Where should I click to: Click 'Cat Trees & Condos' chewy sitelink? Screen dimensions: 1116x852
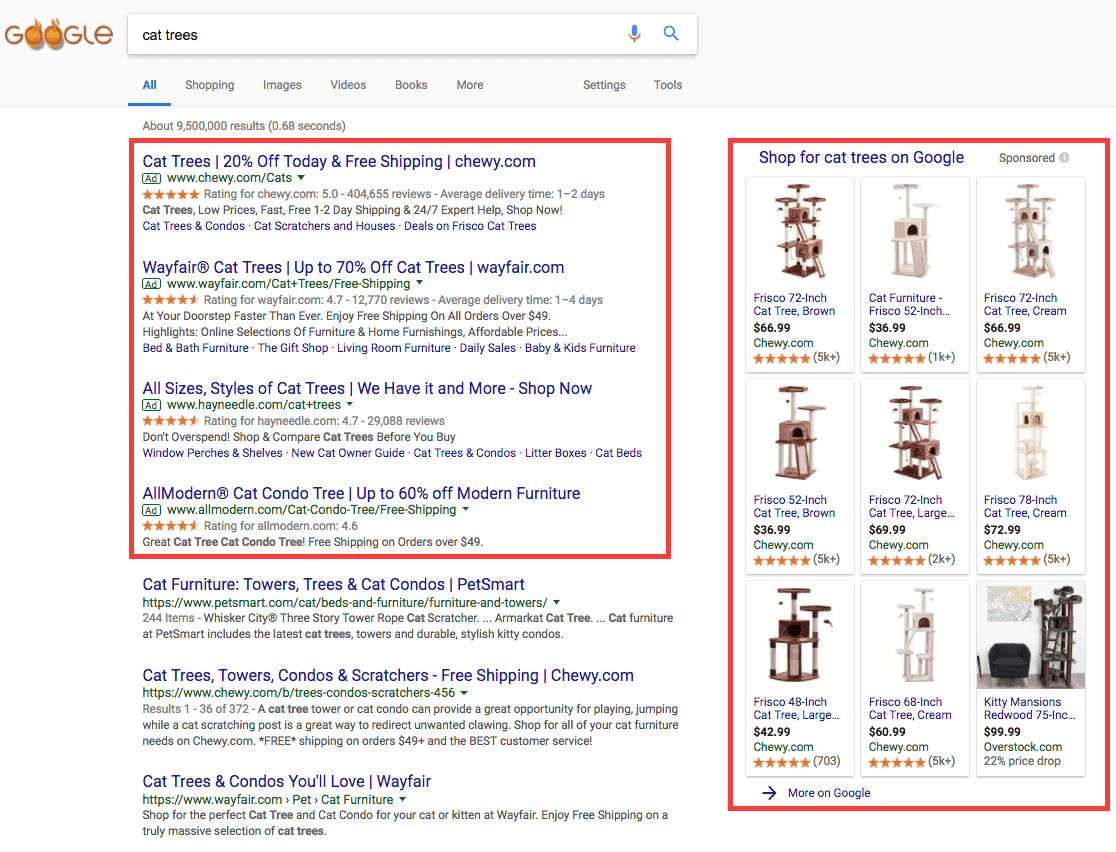[x=194, y=226]
